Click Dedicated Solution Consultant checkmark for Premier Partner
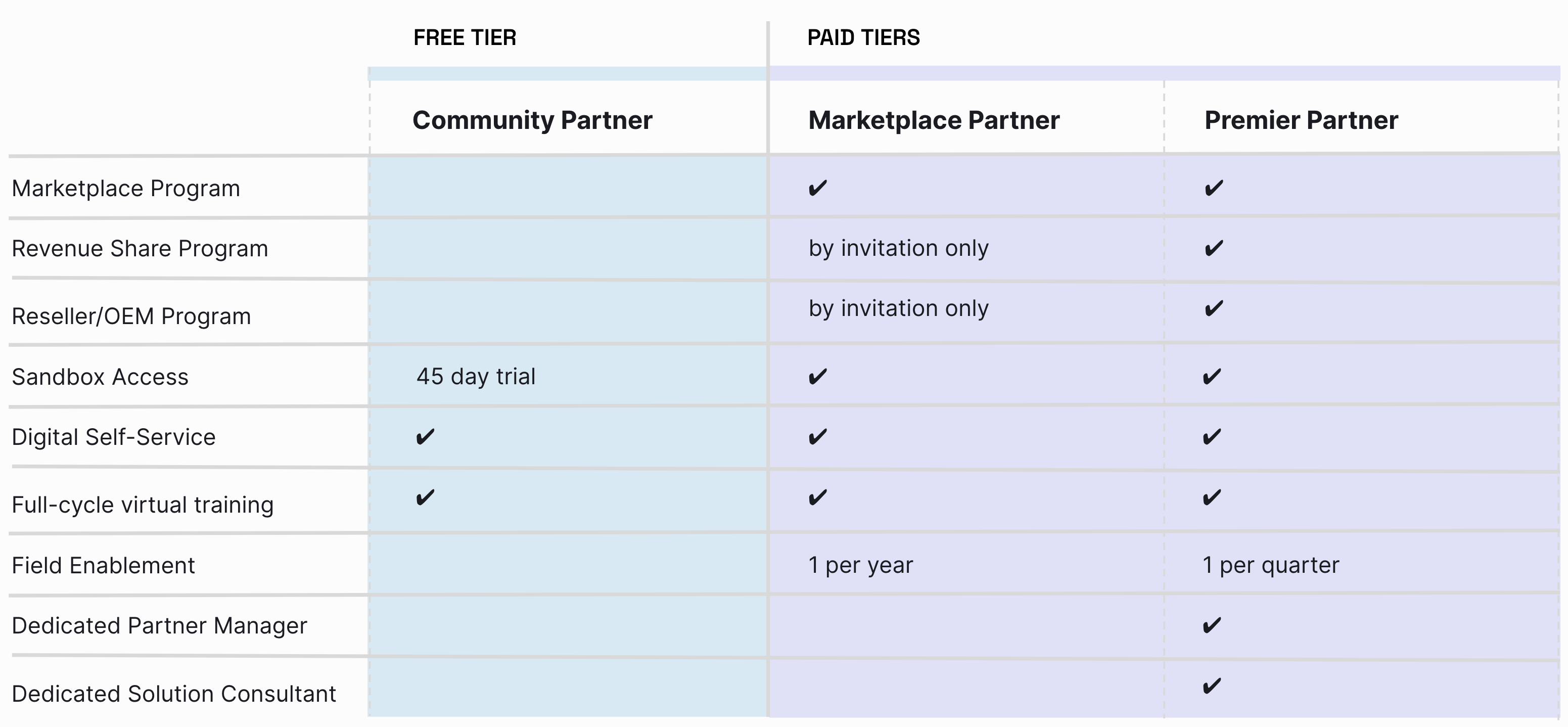1568x727 pixels. coord(1212,686)
